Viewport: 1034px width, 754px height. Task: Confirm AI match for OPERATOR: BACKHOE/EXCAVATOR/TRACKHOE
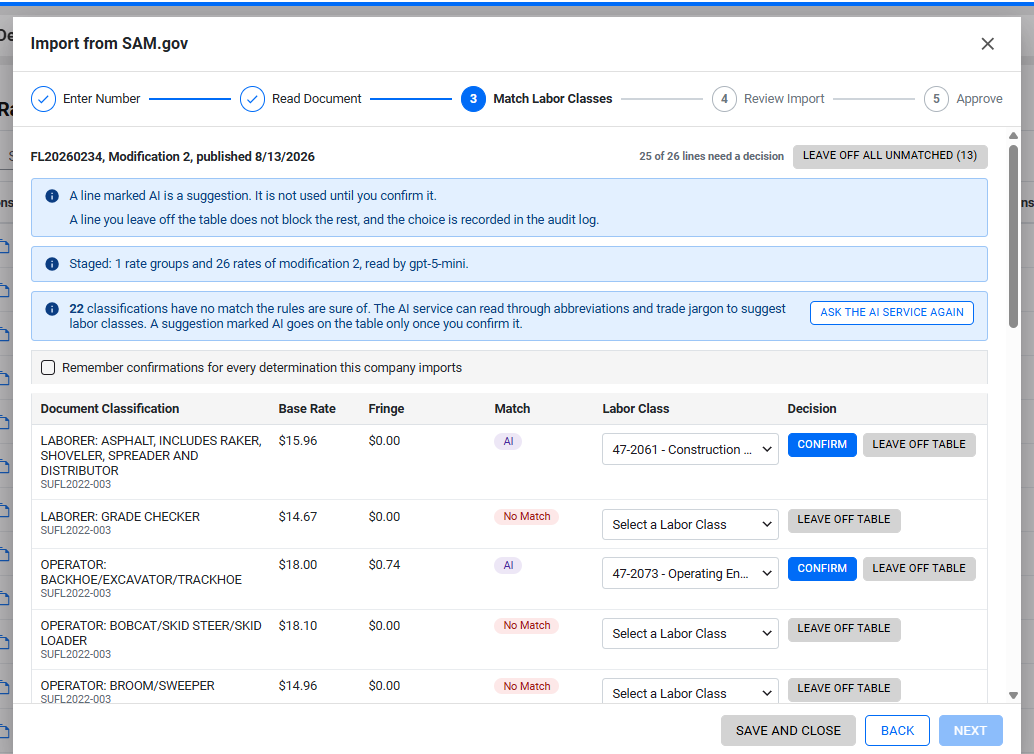(822, 569)
